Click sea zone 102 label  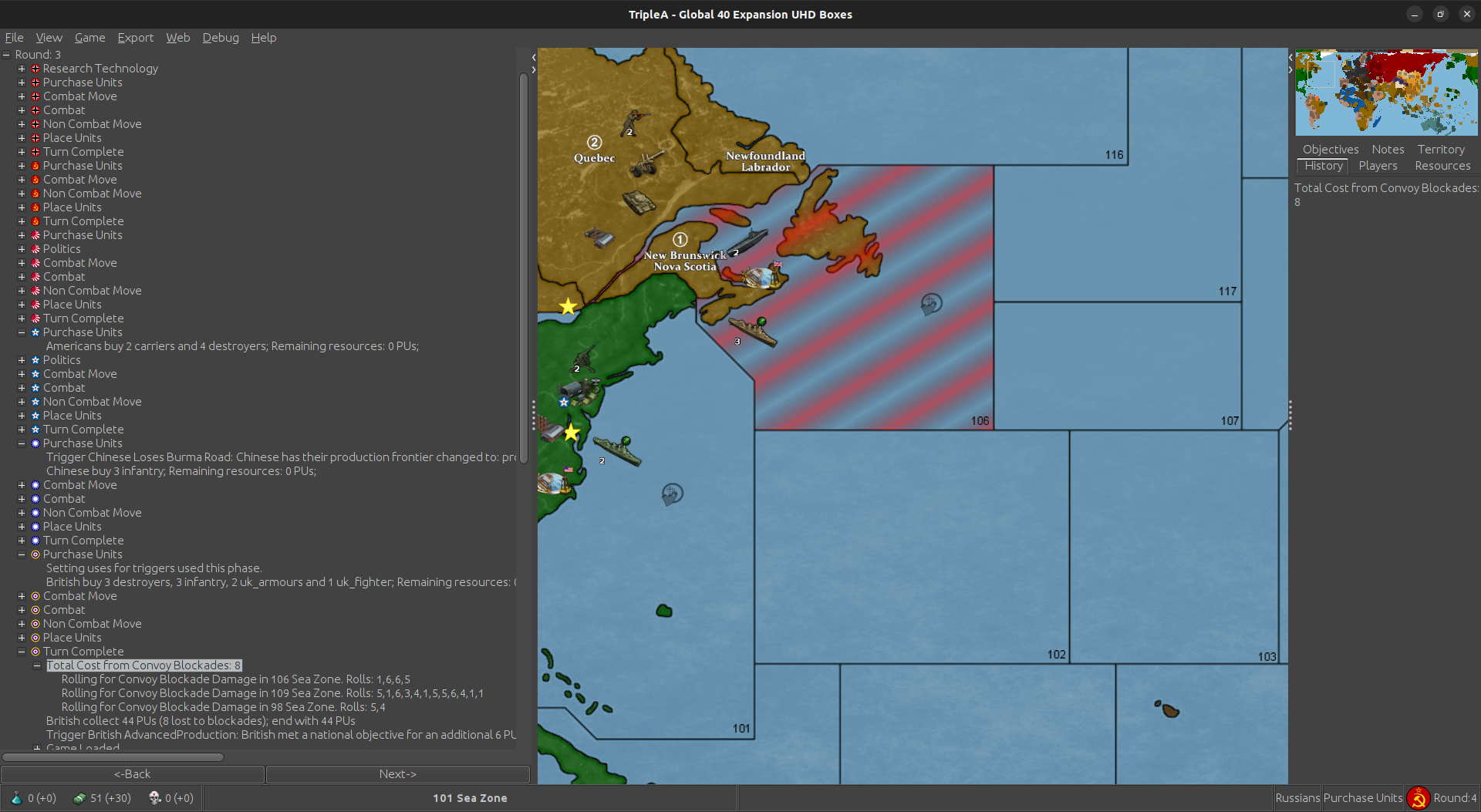pos(1056,655)
